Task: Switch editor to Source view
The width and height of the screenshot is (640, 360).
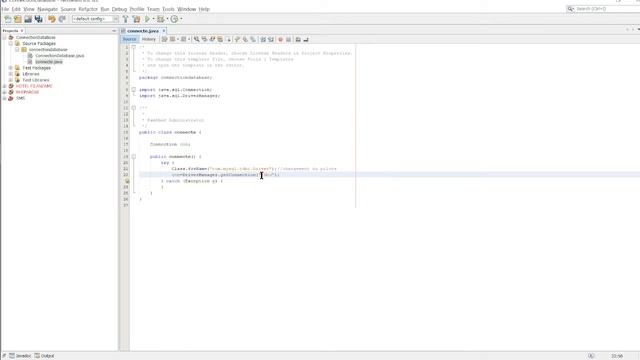Action: click(129, 39)
